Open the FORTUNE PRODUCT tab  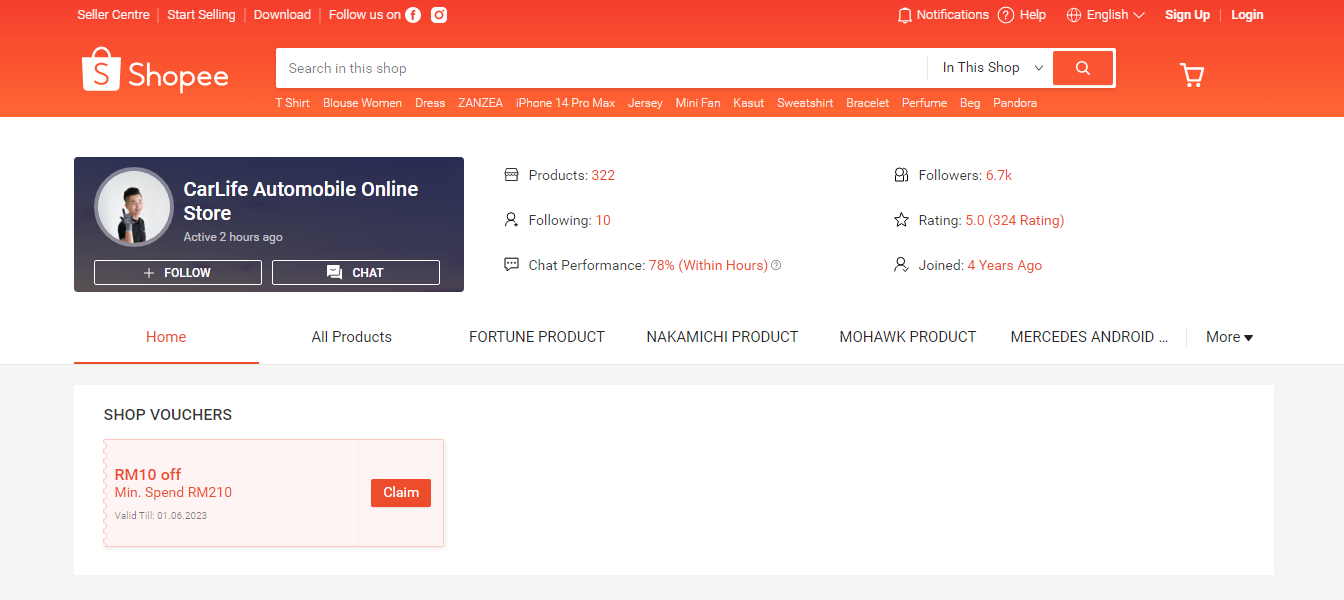537,337
